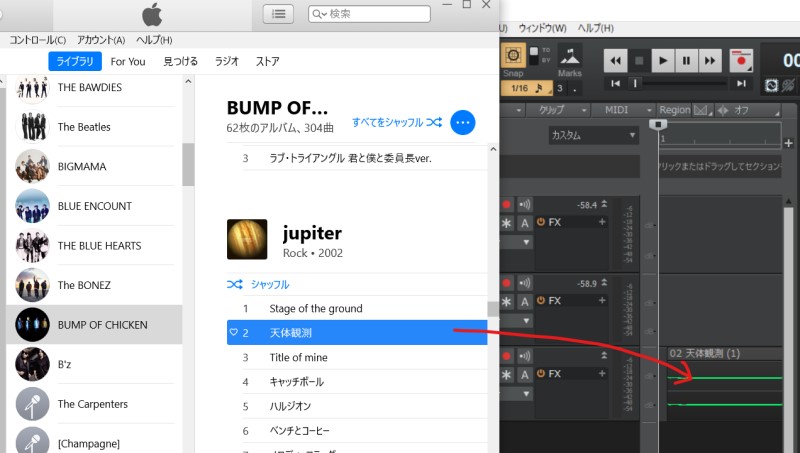The width and height of the screenshot is (800, 453).
Task: Add an effect to the -58.9 track FX rack
Action: (602, 300)
